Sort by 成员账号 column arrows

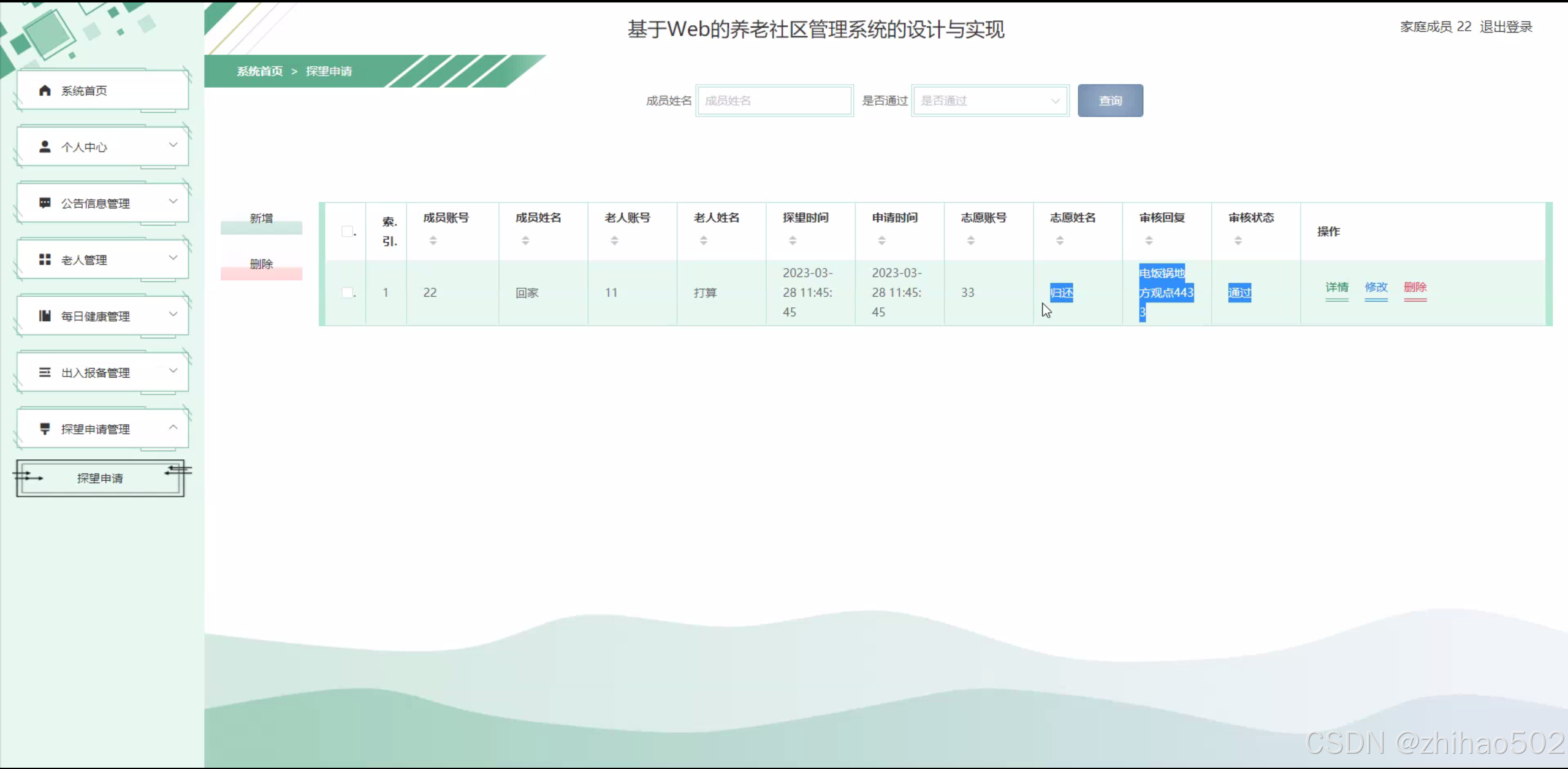pyautogui.click(x=433, y=240)
